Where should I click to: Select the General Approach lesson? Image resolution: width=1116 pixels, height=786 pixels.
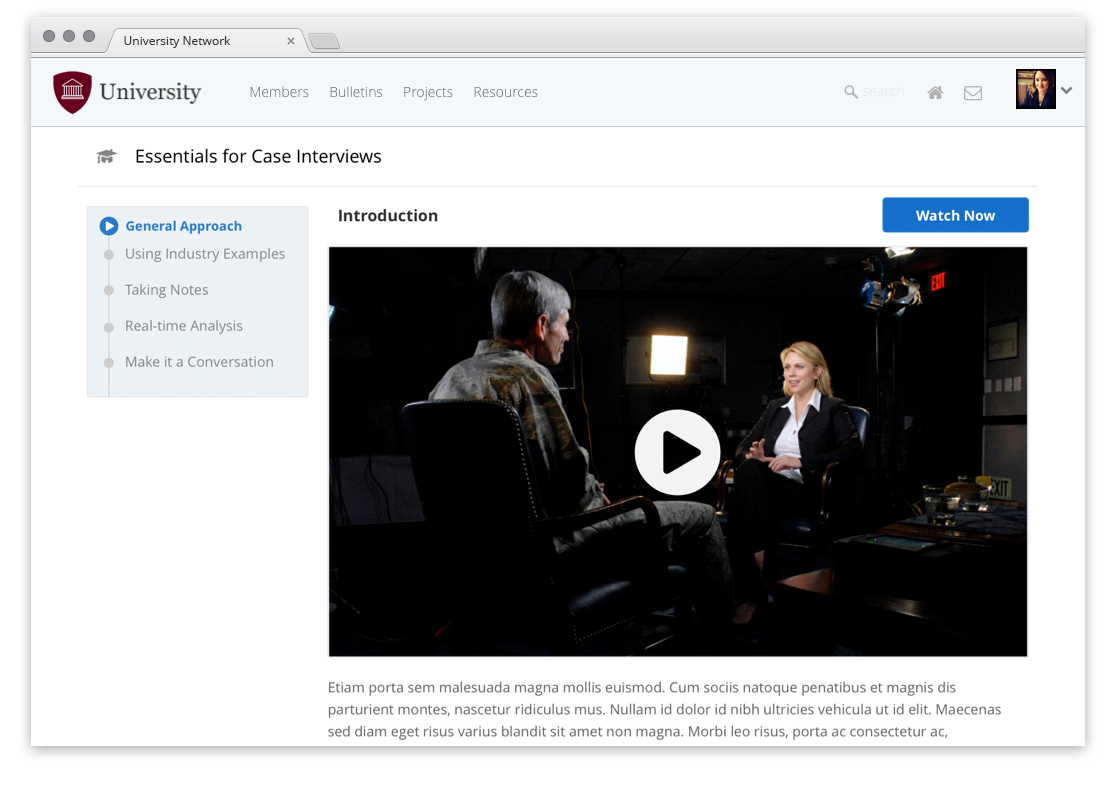click(184, 226)
